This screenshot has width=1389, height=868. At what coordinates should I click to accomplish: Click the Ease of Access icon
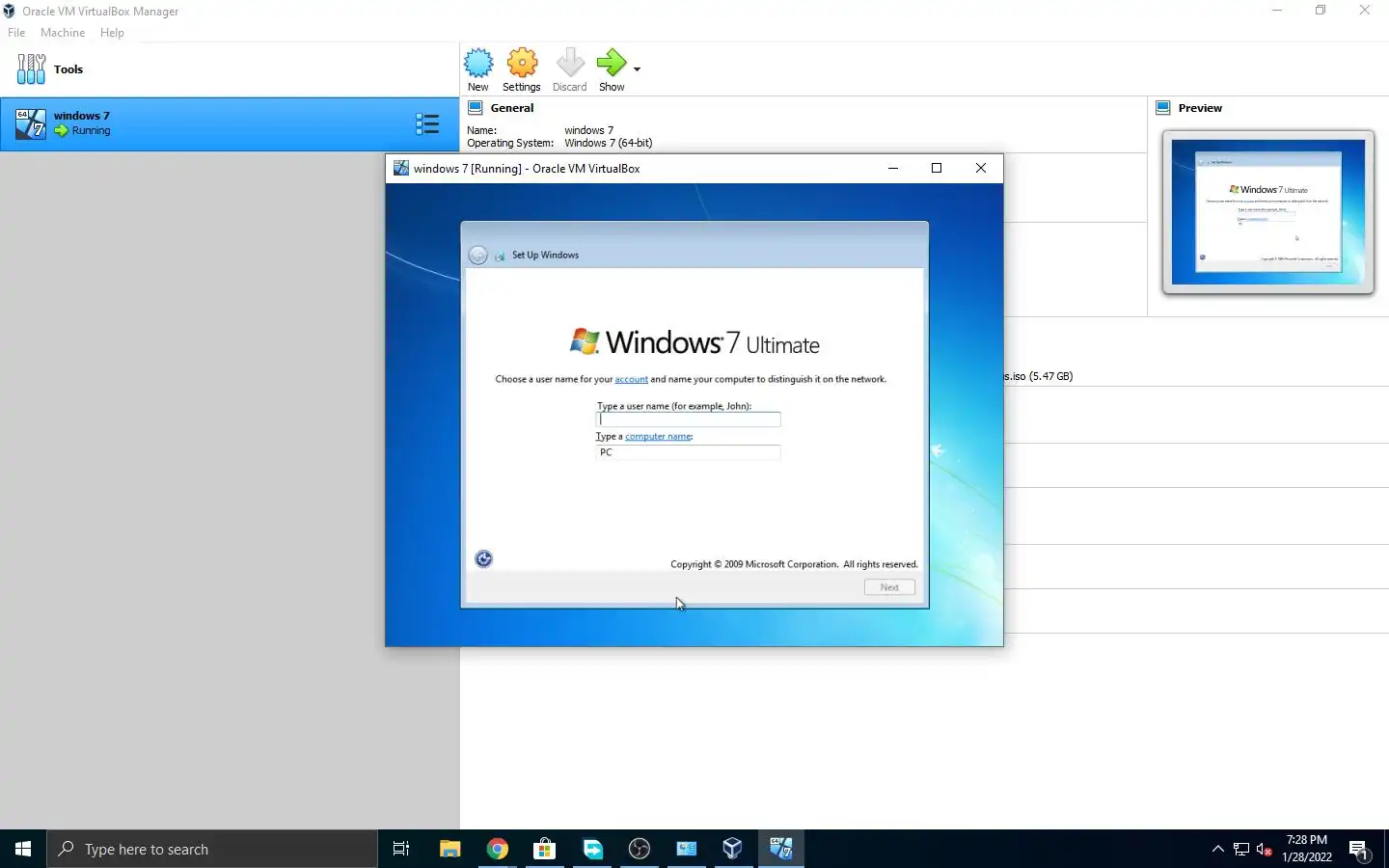click(484, 559)
